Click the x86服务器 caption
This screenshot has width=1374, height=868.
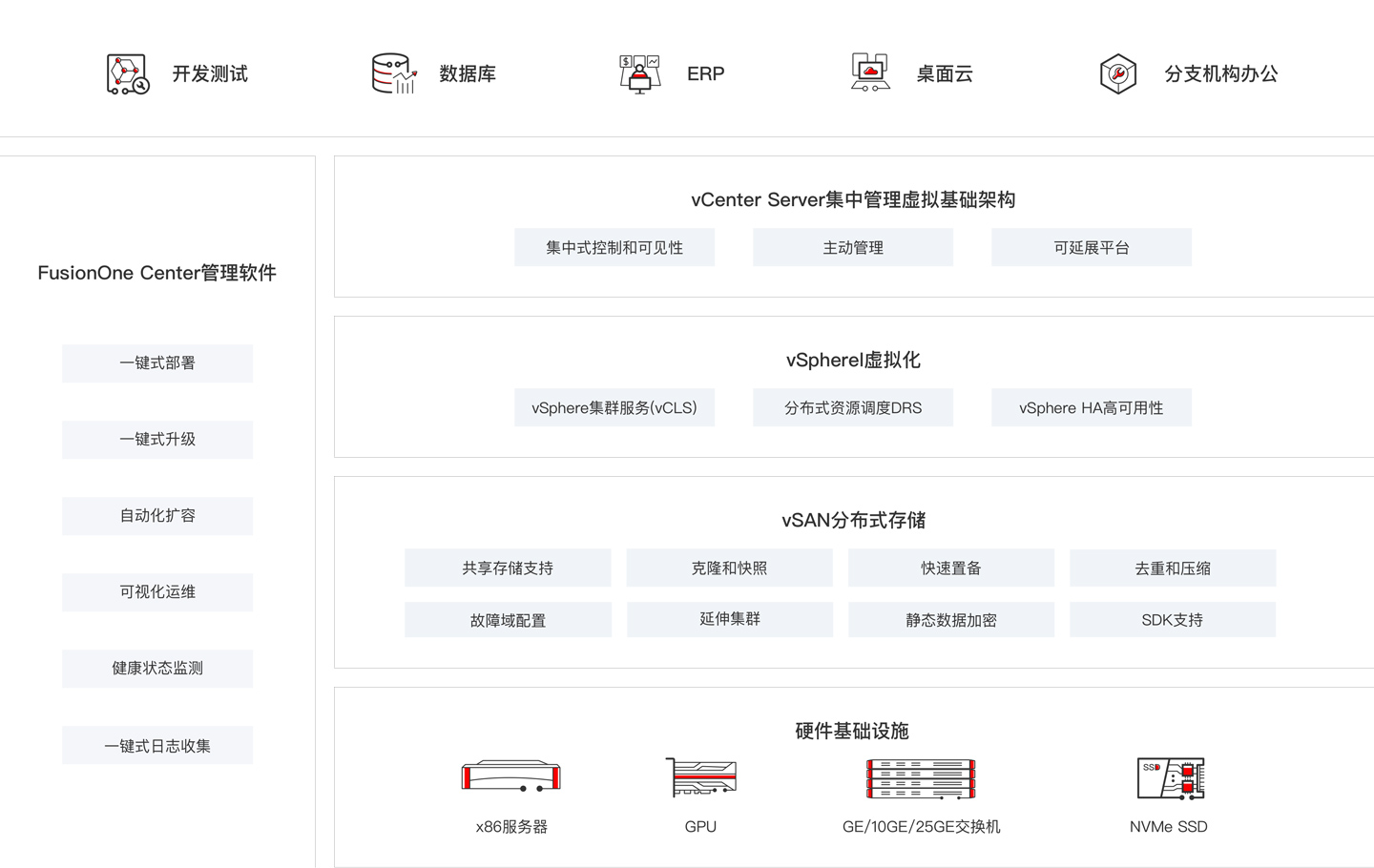tap(511, 827)
